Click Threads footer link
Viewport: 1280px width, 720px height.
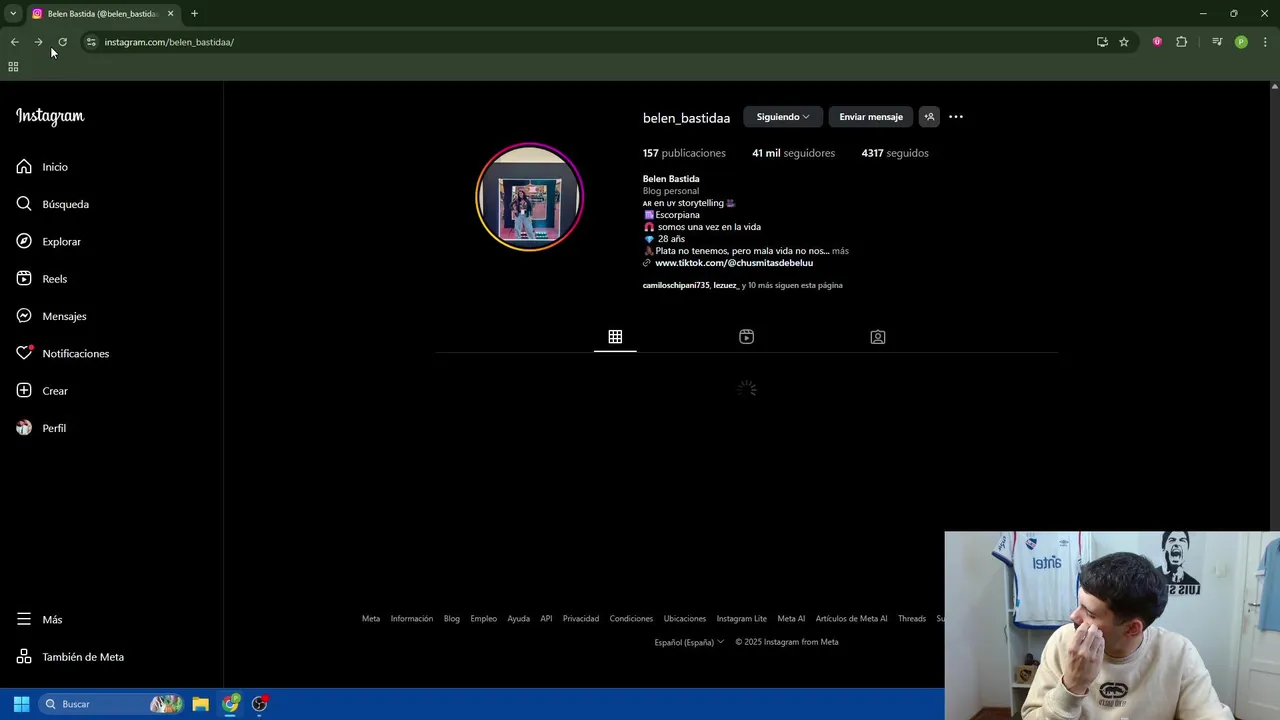[x=912, y=619]
